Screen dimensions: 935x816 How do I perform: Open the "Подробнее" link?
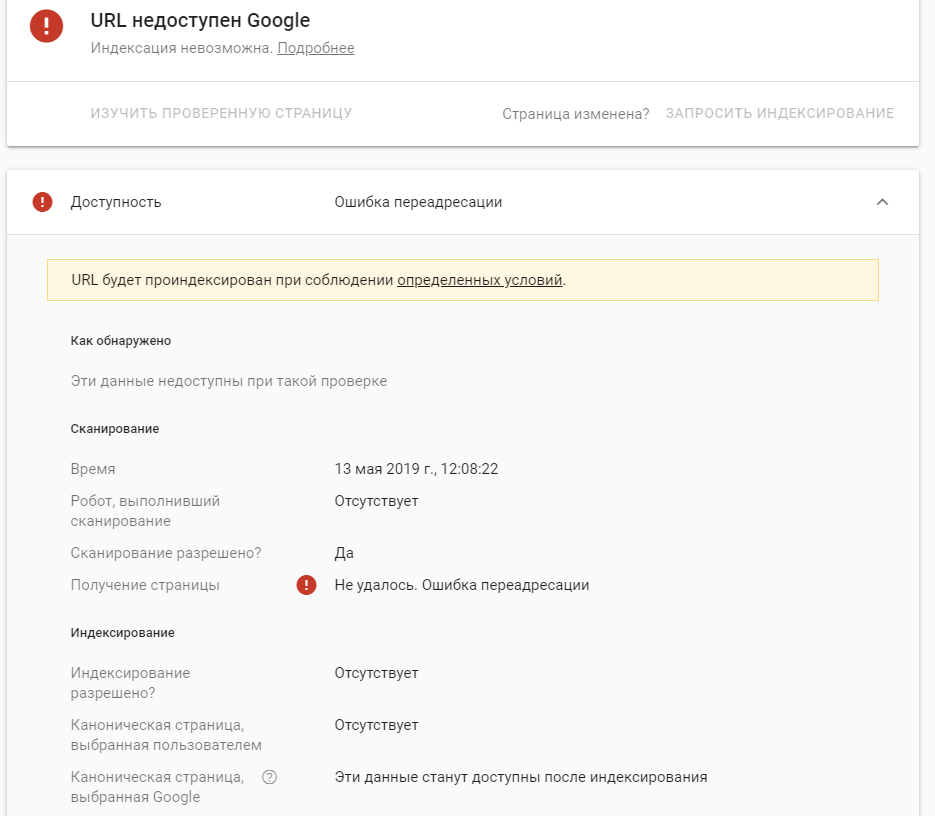[x=316, y=48]
